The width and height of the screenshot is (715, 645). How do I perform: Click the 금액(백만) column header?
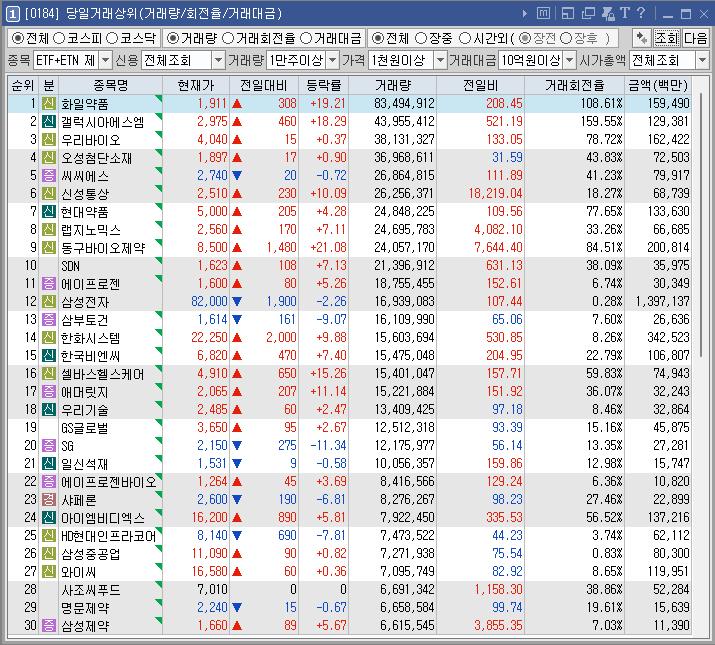tap(658, 85)
